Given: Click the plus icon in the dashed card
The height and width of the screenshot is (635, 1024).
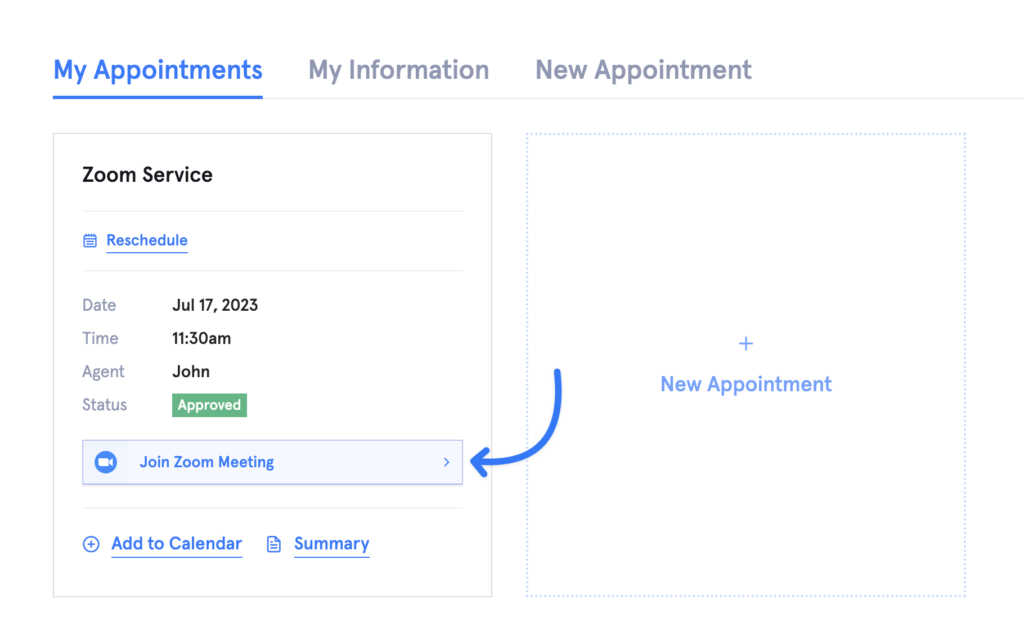Looking at the screenshot, I should (x=745, y=344).
